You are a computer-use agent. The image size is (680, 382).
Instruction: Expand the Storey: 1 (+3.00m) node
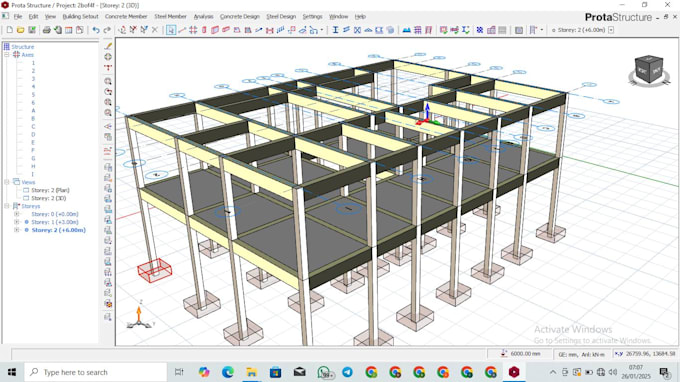[16, 222]
